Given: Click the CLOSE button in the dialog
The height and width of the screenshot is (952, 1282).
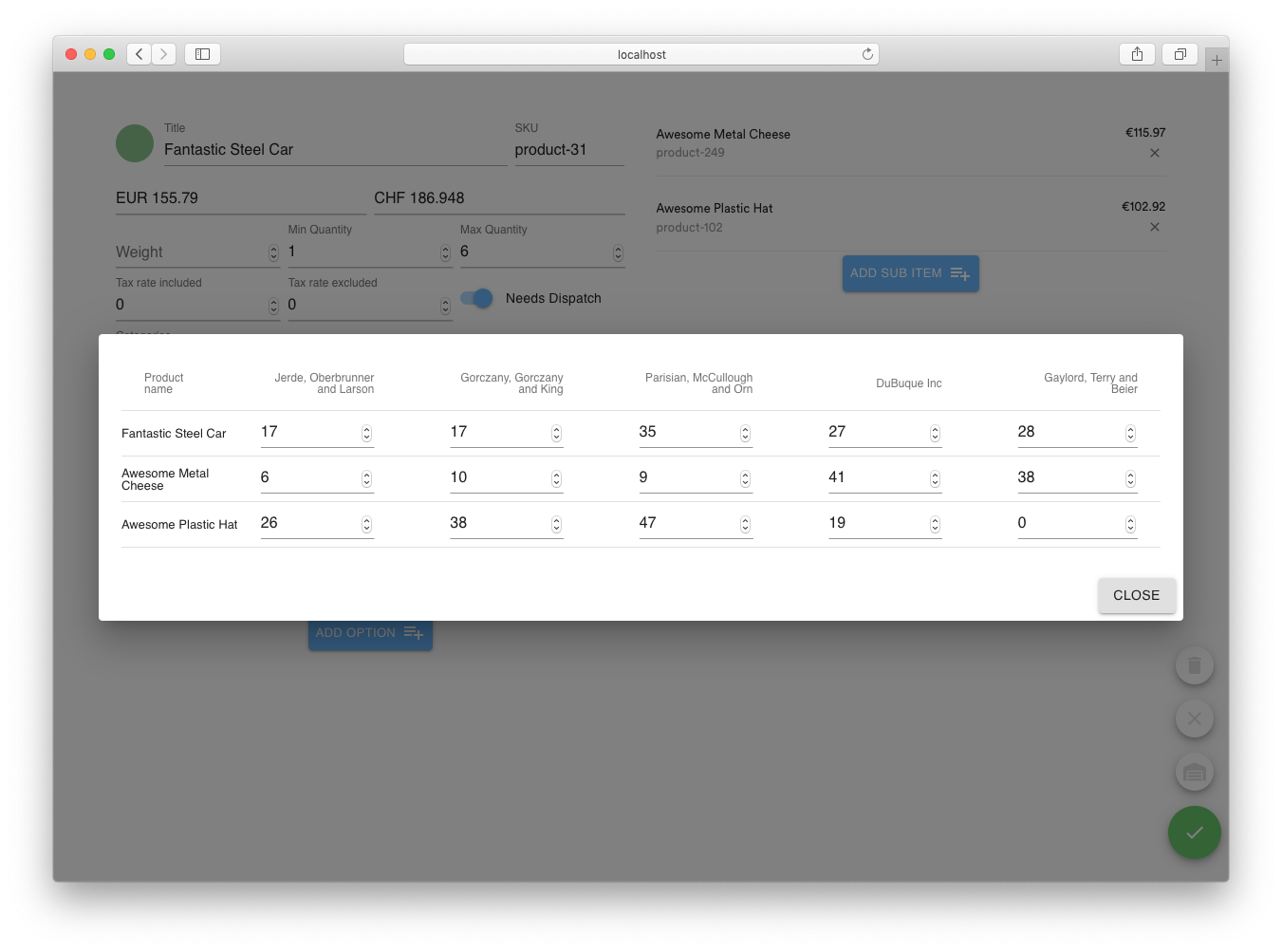Looking at the screenshot, I should [x=1136, y=595].
